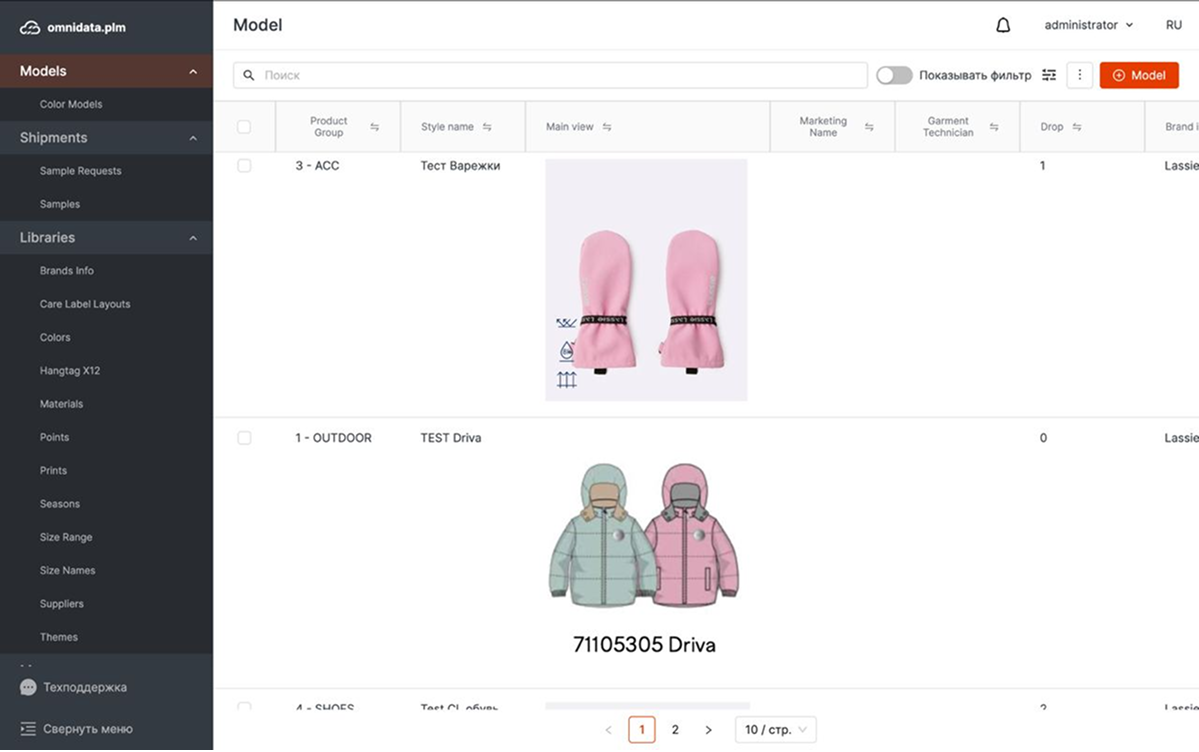
Task: Open filter settings sliders icon
Action: 1049,75
